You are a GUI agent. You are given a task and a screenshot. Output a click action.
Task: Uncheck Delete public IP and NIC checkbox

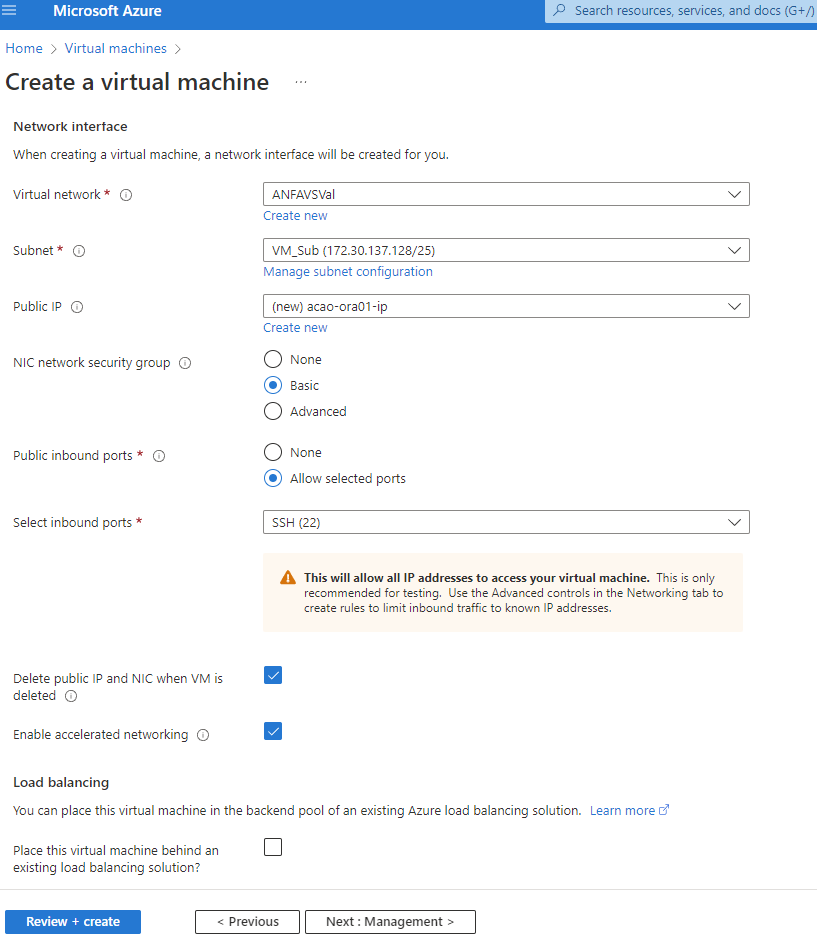point(273,675)
